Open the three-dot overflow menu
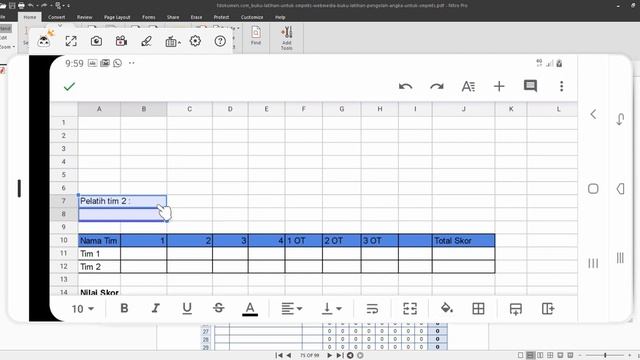Viewport: 640px width, 360px height. [x=562, y=86]
